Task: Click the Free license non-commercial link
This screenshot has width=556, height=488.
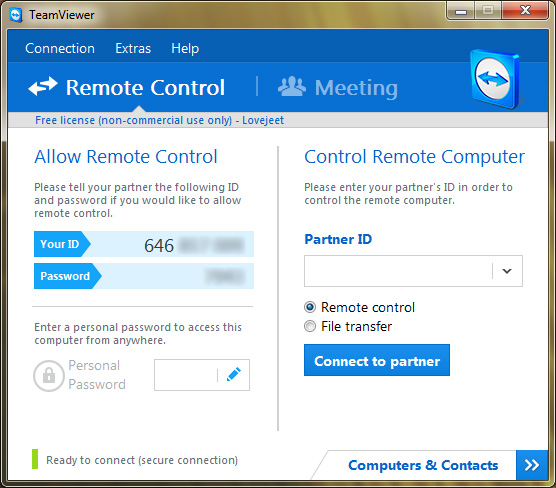Action: tap(159, 120)
